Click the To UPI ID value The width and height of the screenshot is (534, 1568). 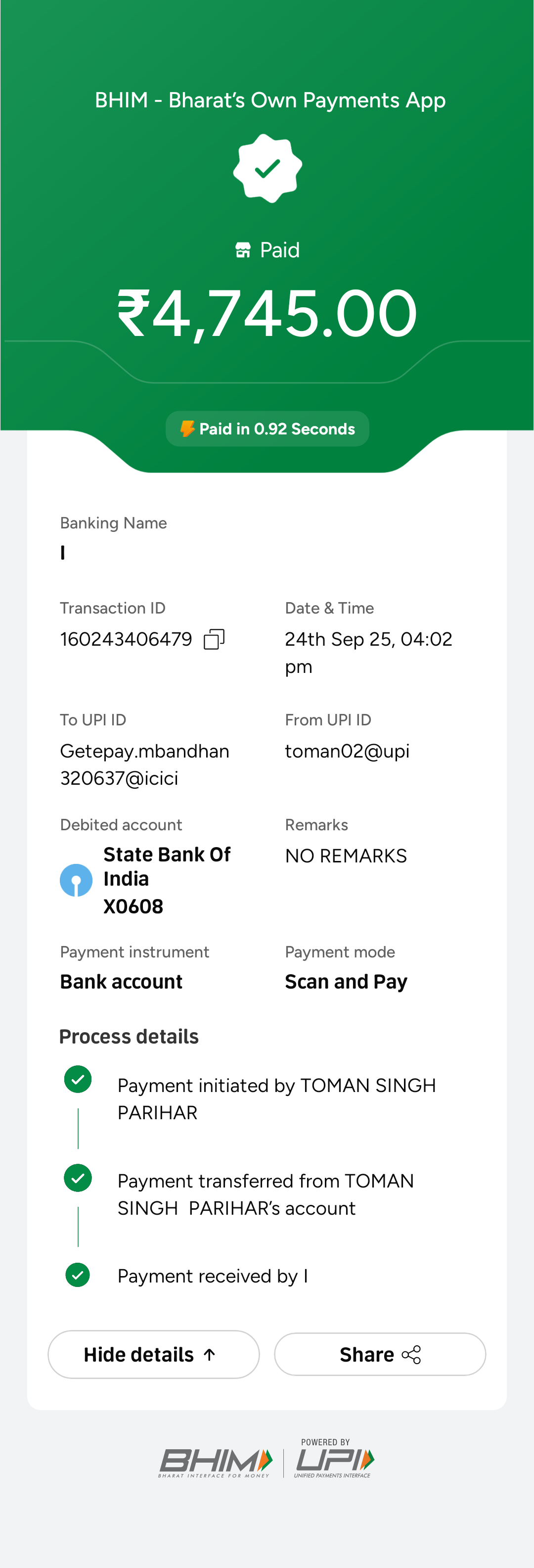click(x=144, y=764)
